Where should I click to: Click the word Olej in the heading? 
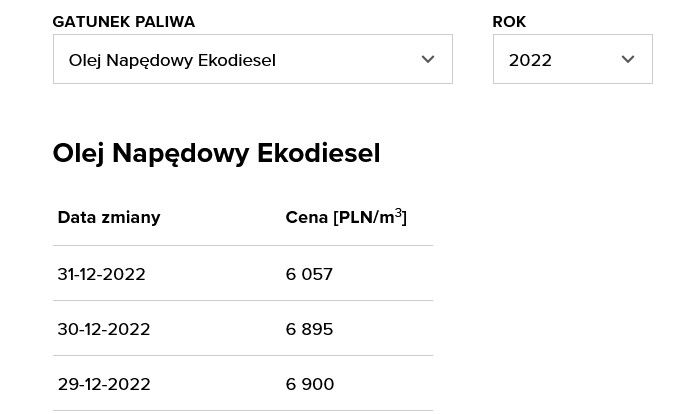click(x=78, y=153)
